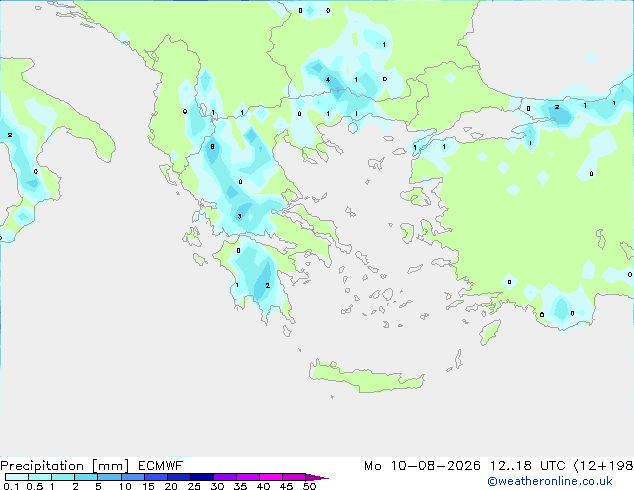Select the ECMWF model label
Image resolution: width=634 pixels, height=490 pixels.
[x=161, y=466]
